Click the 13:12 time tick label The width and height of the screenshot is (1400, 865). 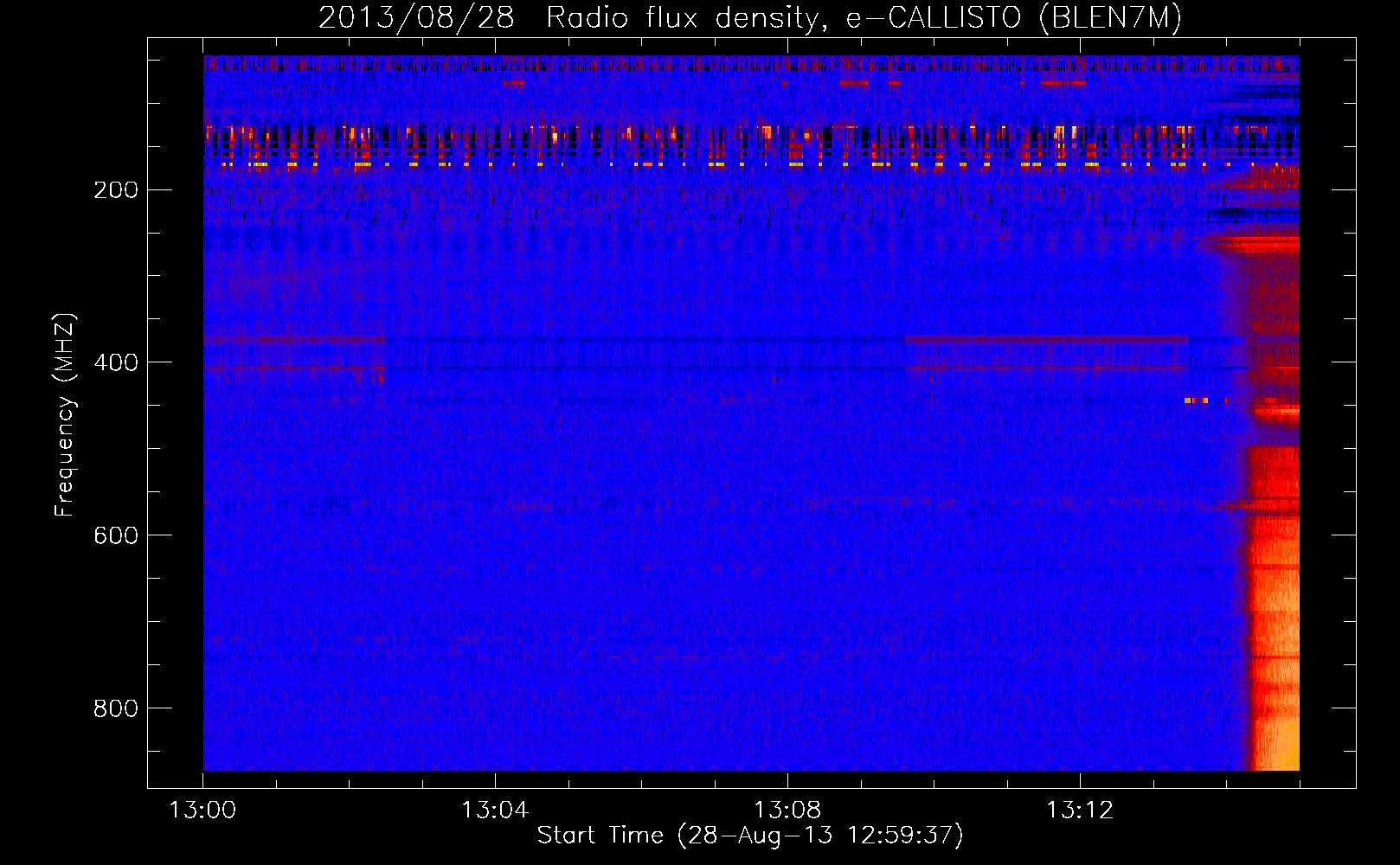pos(1080,811)
